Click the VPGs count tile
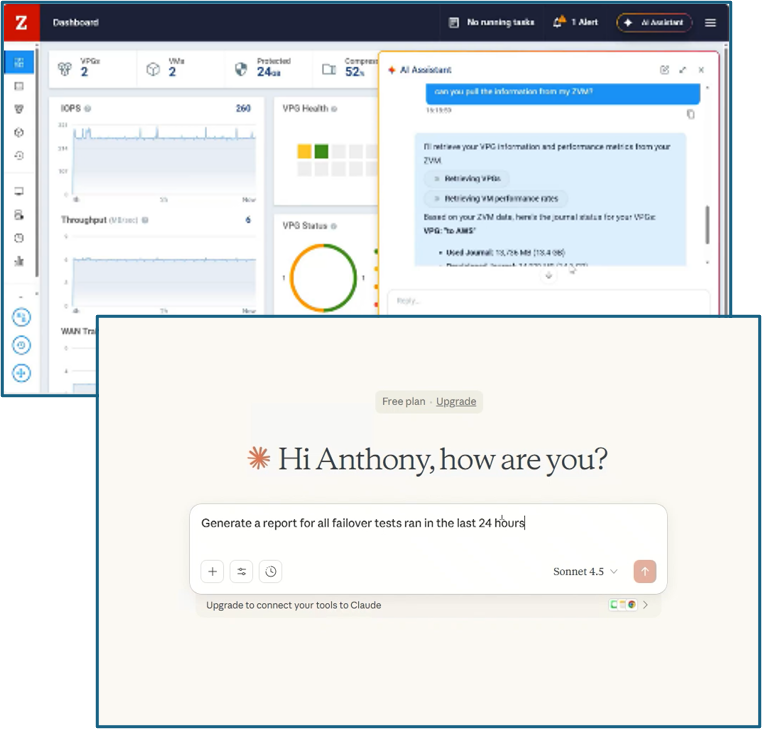Screen dimensions: 762x729 93,69
